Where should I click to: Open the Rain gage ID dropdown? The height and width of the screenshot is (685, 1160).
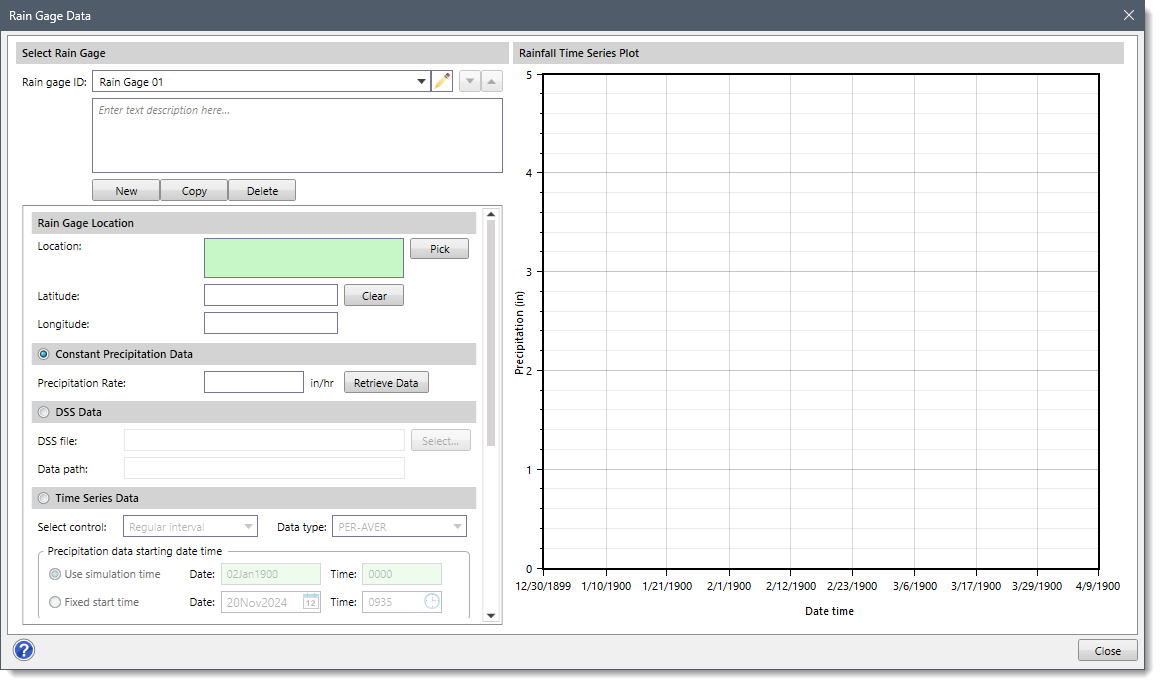click(421, 81)
